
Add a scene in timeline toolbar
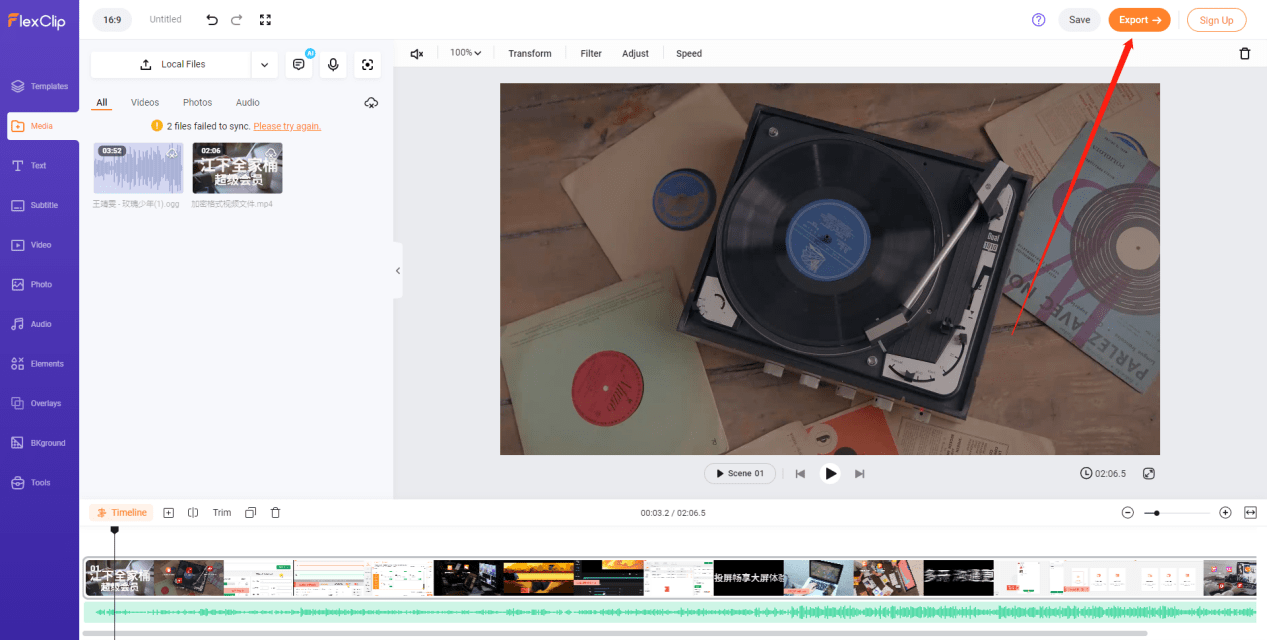168,513
